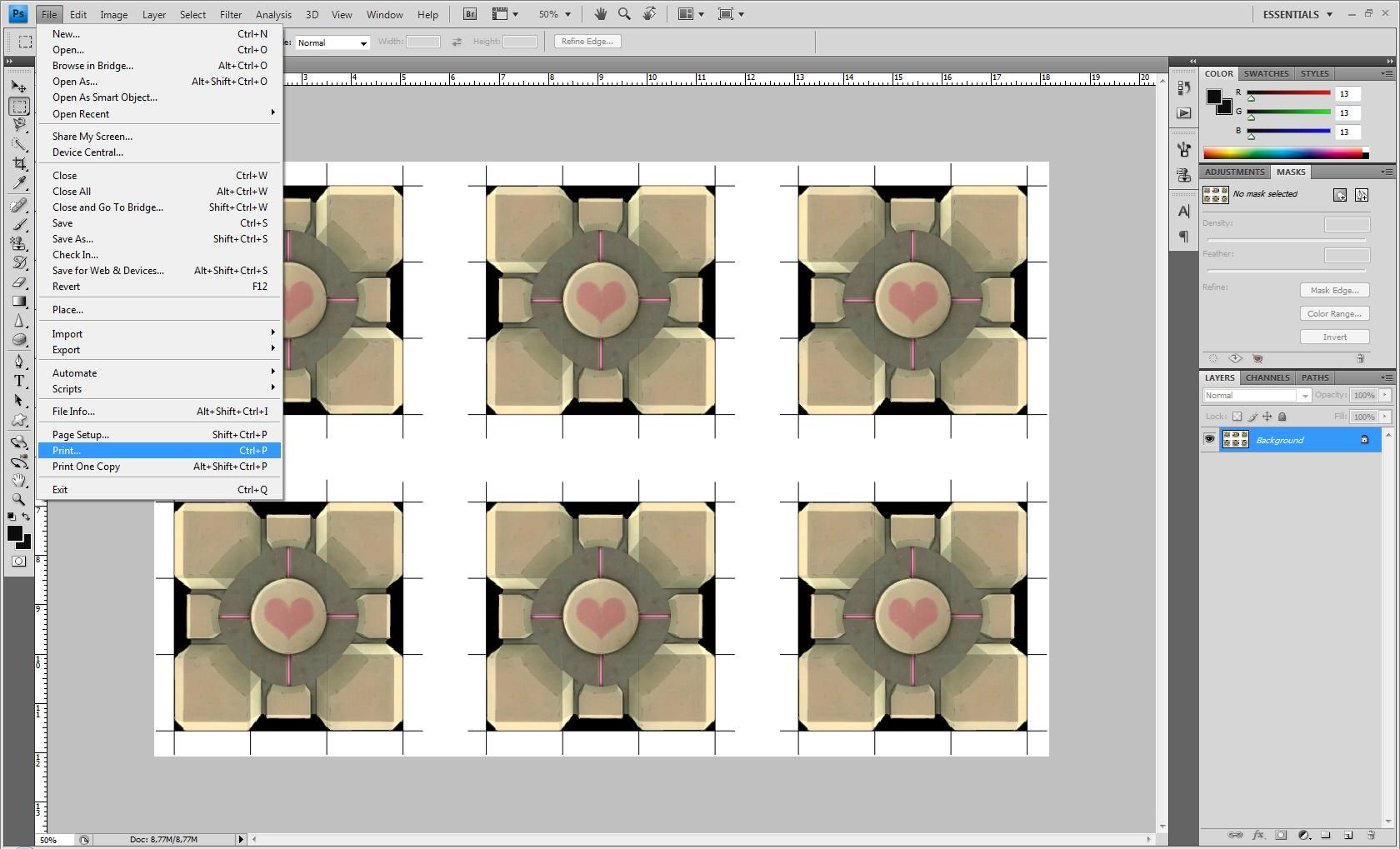Select the Brush tool
Image resolution: width=1400 pixels, height=849 pixels.
tap(19, 224)
